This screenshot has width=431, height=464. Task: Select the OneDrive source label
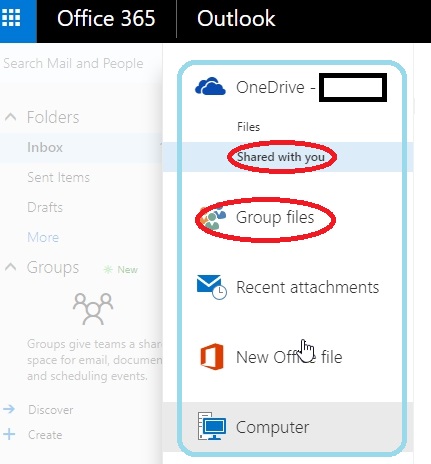pos(275,87)
